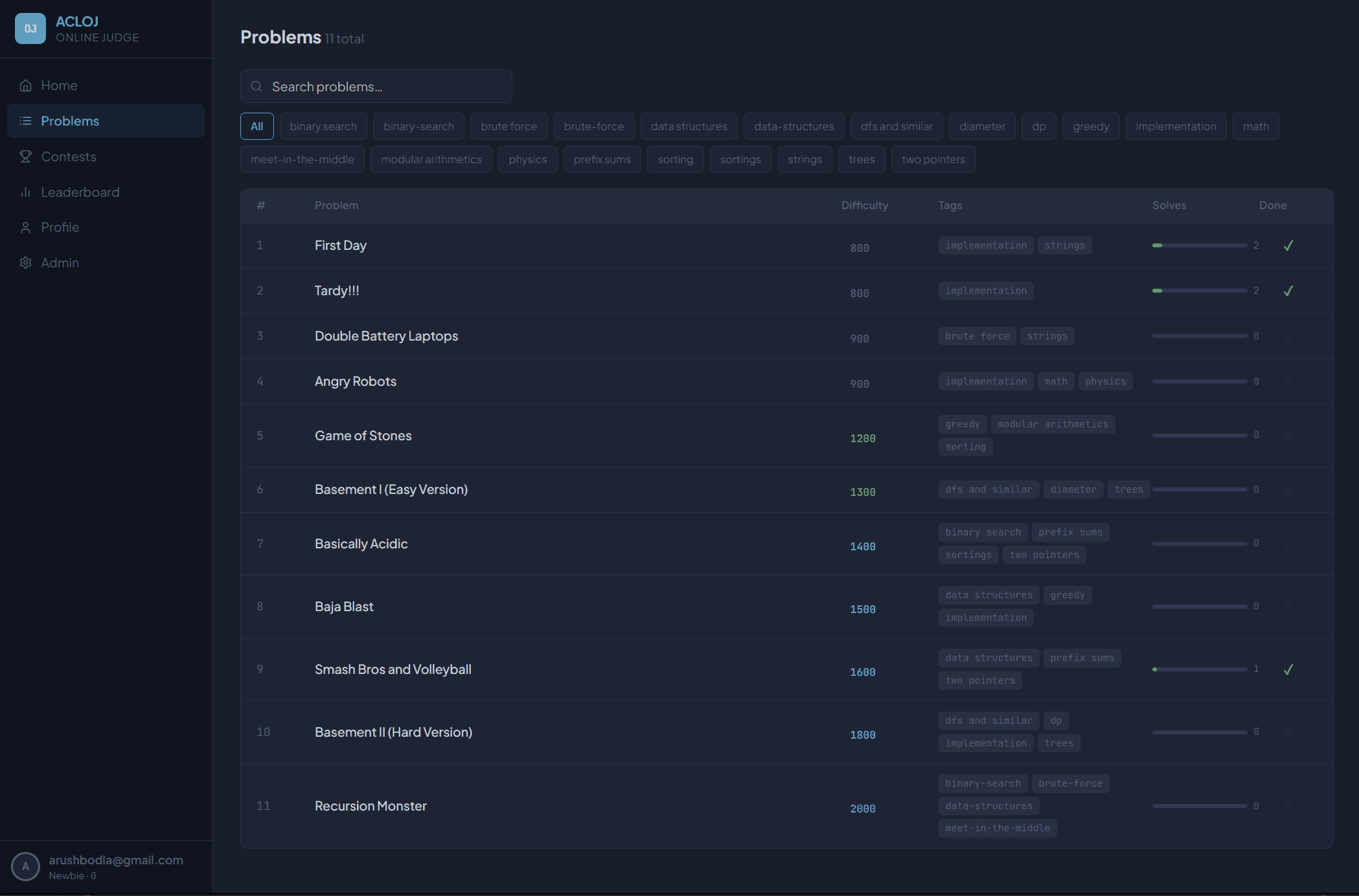Open Basement II (Hard Version) problem
The image size is (1359, 896).
(x=393, y=732)
